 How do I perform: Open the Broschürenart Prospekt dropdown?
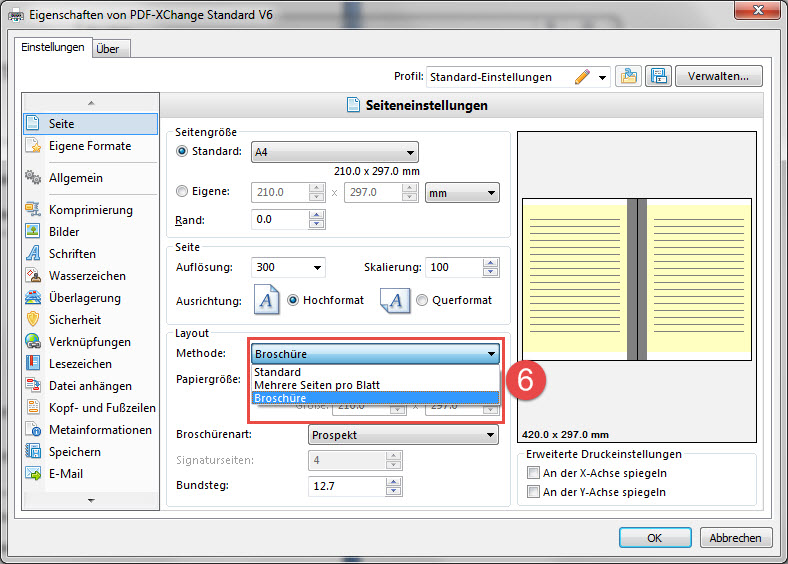[403, 435]
